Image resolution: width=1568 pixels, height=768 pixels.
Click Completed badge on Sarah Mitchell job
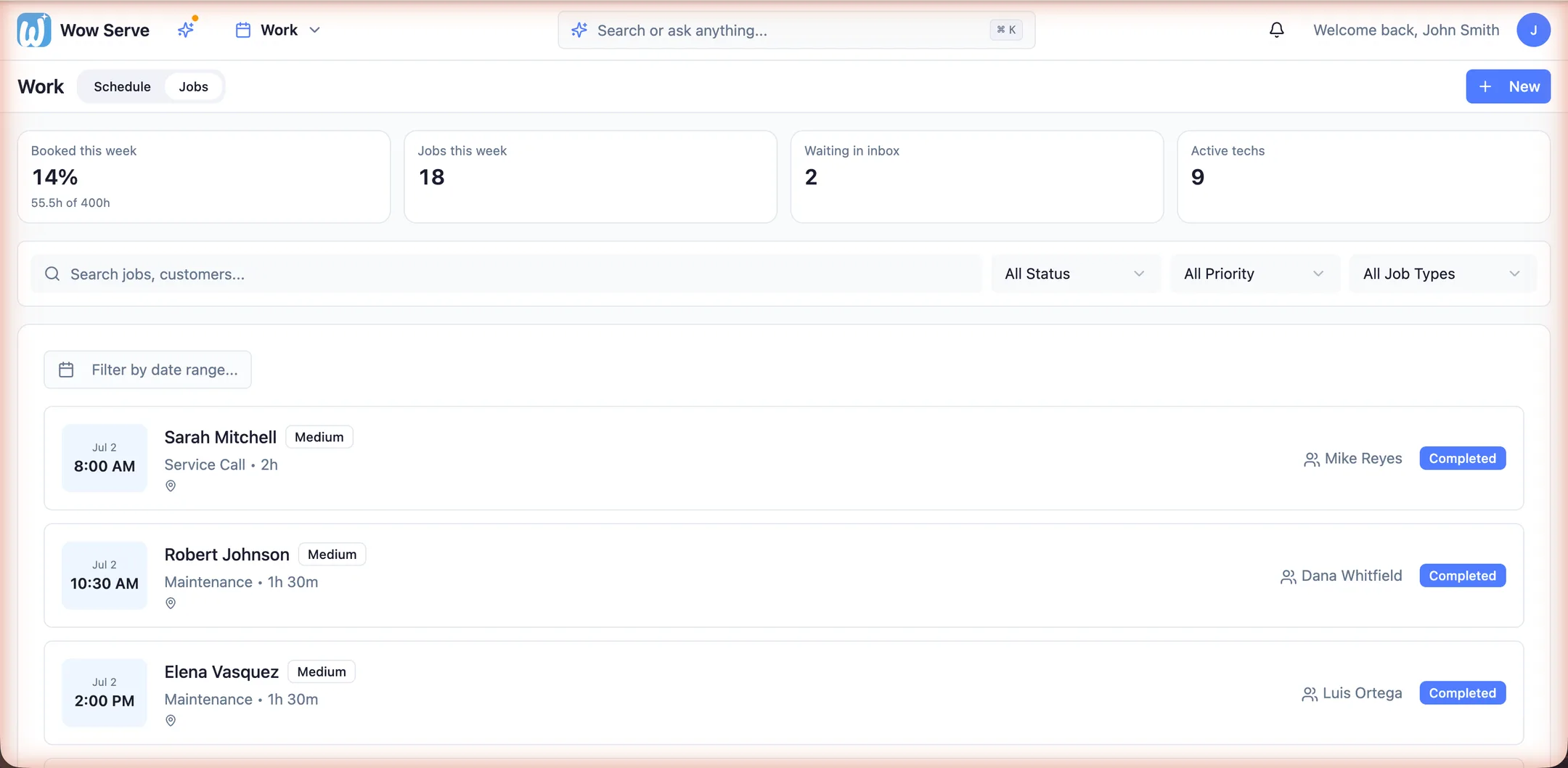pyautogui.click(x=1462, y=458)
